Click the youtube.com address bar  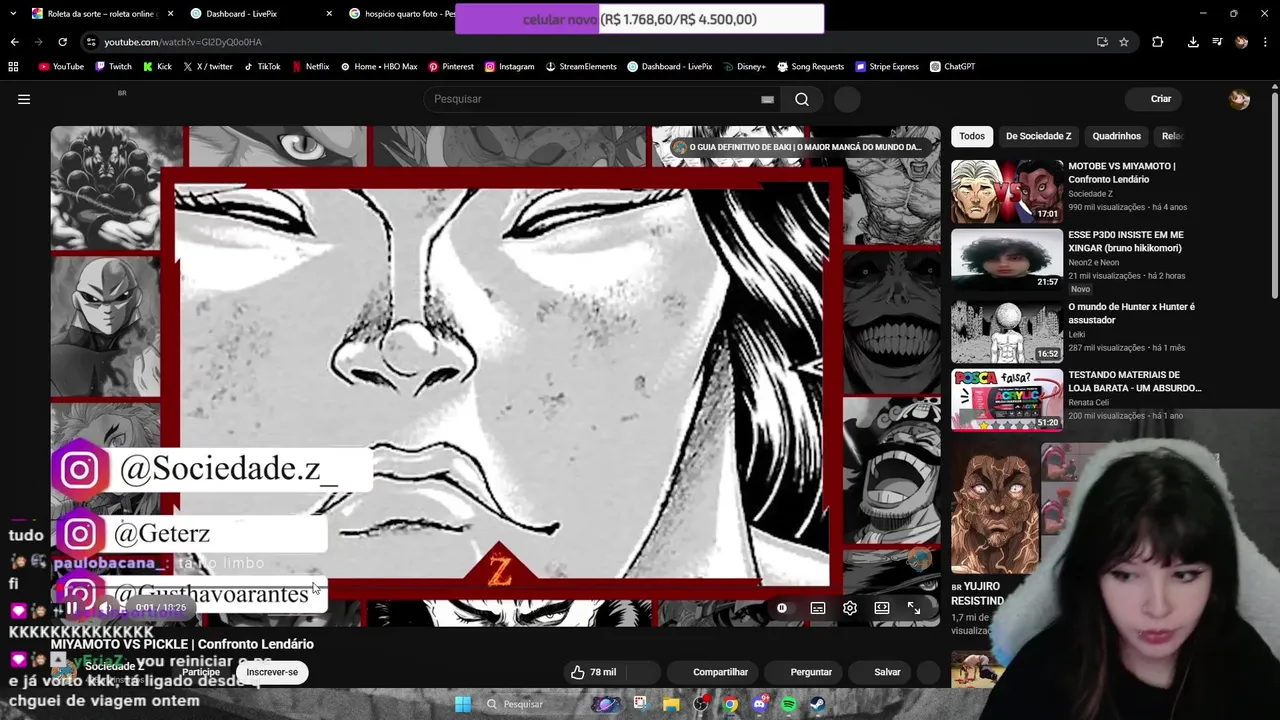click(x=590, y=42)
